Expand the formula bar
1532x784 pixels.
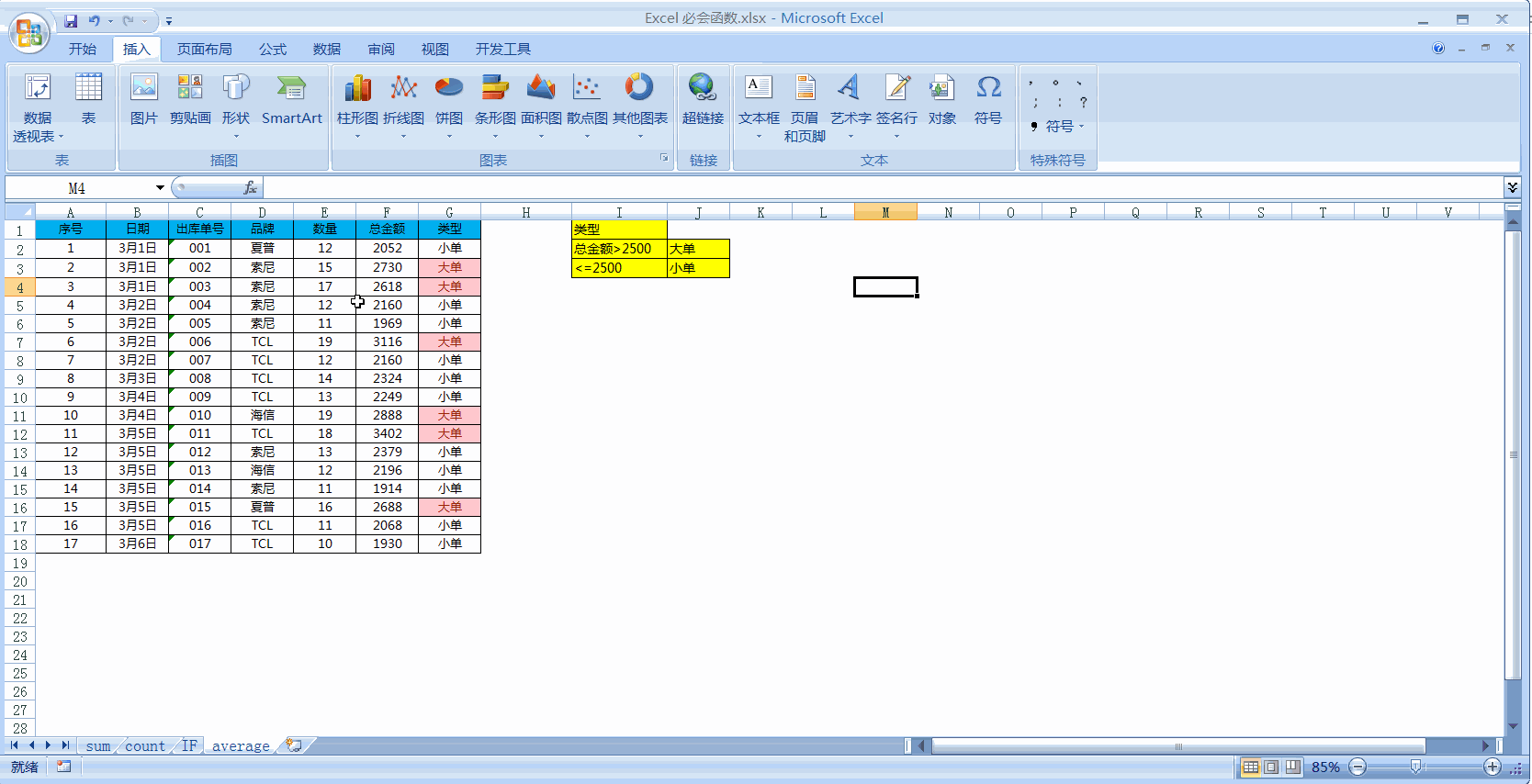pos(1512,187)
